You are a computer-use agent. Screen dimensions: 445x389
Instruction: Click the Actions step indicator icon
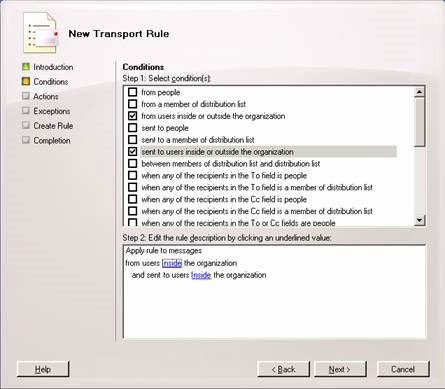26,96
